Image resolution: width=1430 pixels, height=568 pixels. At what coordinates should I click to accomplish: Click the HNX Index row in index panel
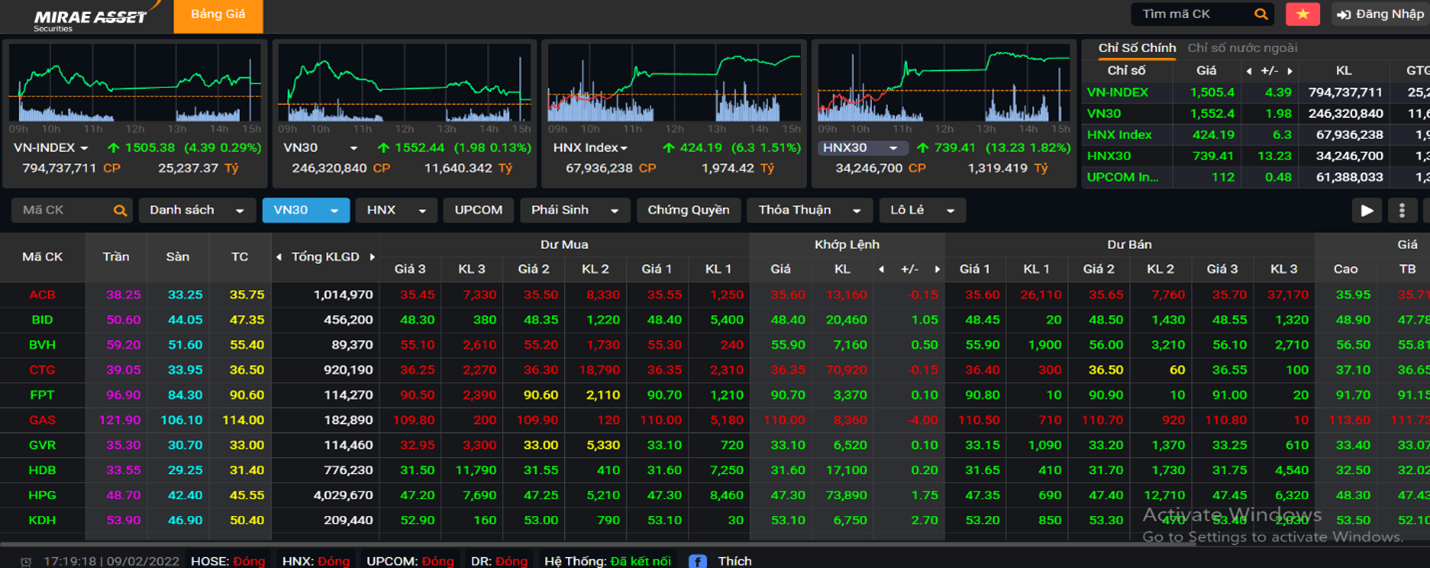(1256, 135)
